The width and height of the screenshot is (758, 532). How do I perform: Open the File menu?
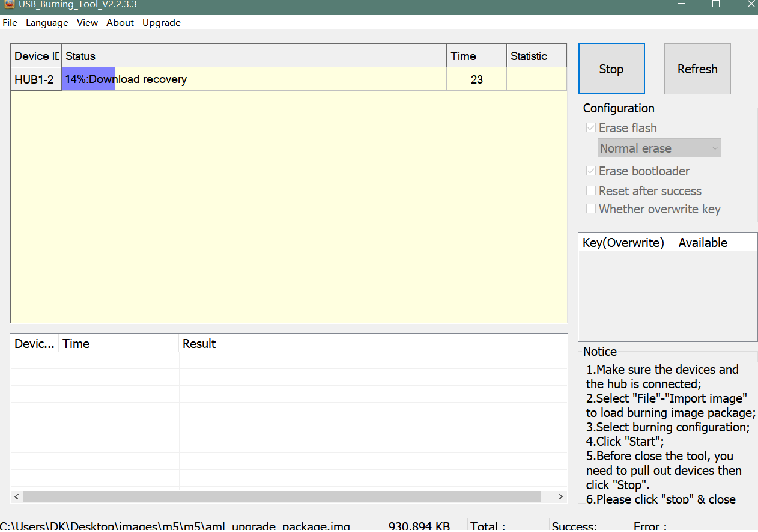click(10, 23)
